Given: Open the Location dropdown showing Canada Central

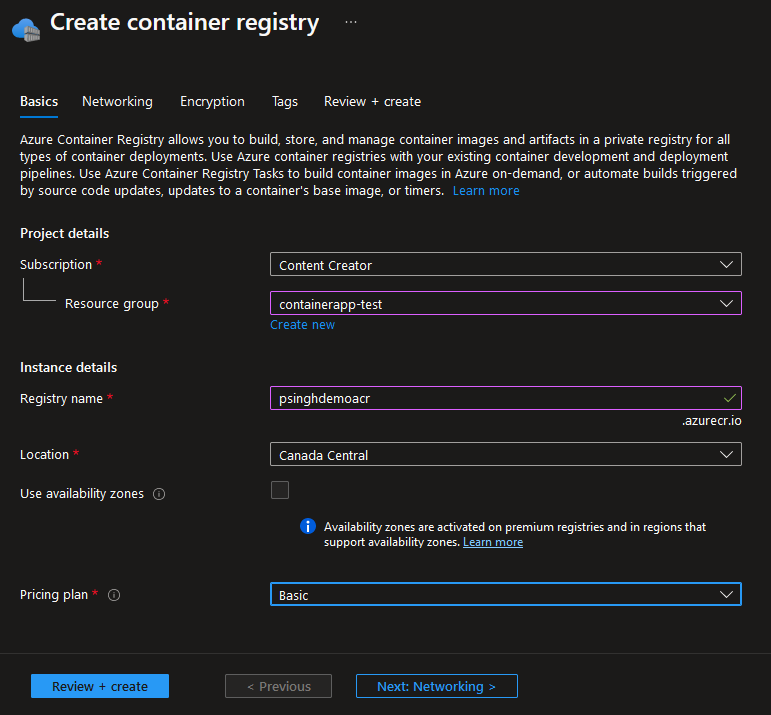Looking at the screenshot, I should (x=505, y=454).
